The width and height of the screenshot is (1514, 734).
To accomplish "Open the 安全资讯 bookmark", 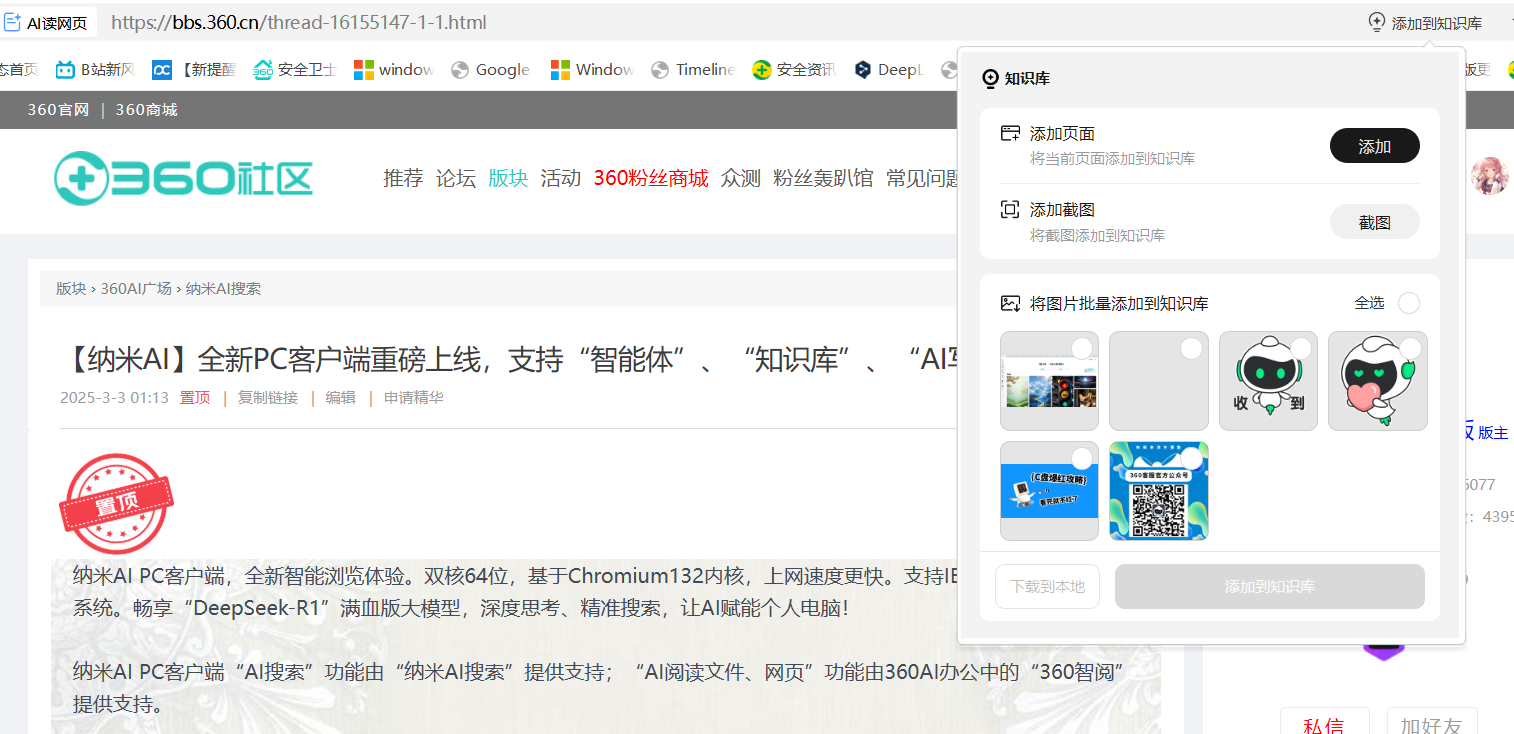I will click(x=794, y=69).
